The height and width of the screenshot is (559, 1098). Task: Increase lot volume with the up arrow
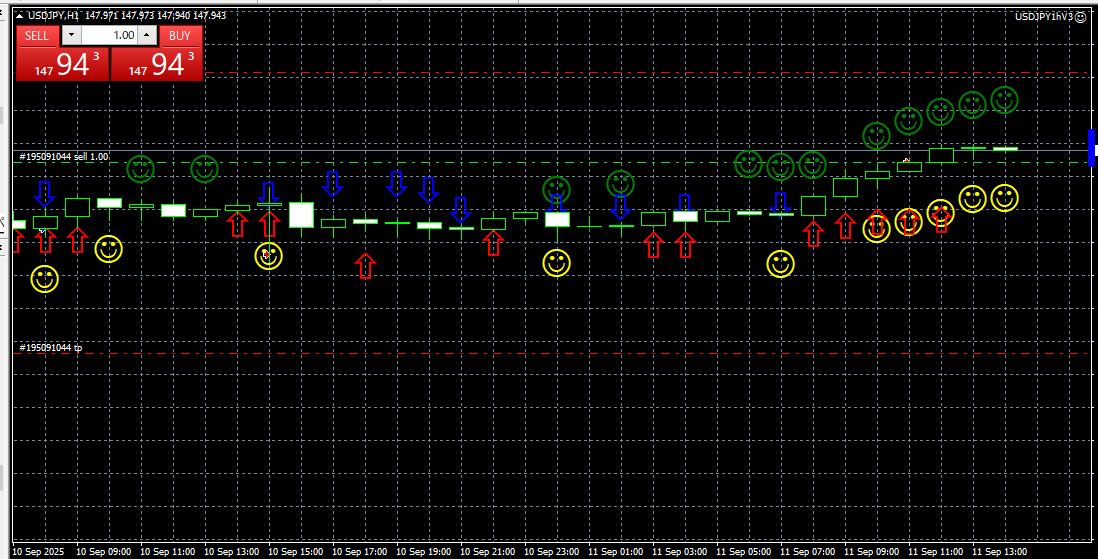(146, 35)
